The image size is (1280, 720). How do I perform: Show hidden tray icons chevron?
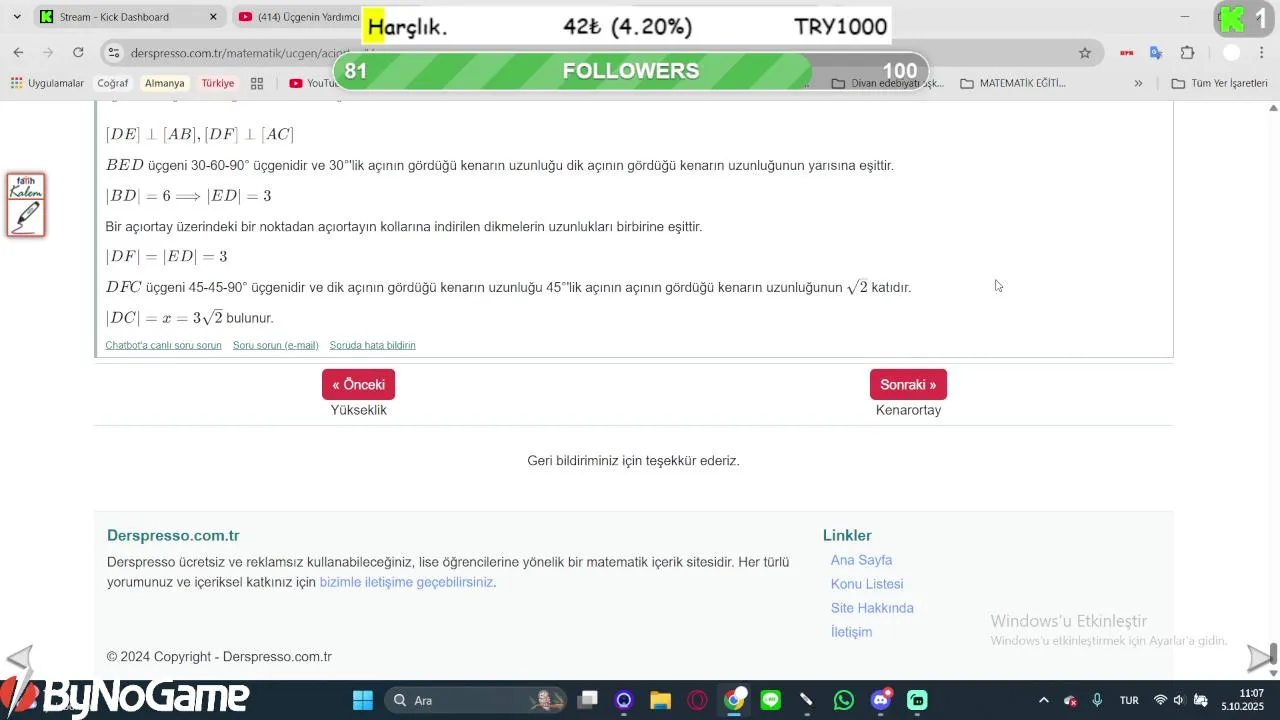pos(1044,700)
